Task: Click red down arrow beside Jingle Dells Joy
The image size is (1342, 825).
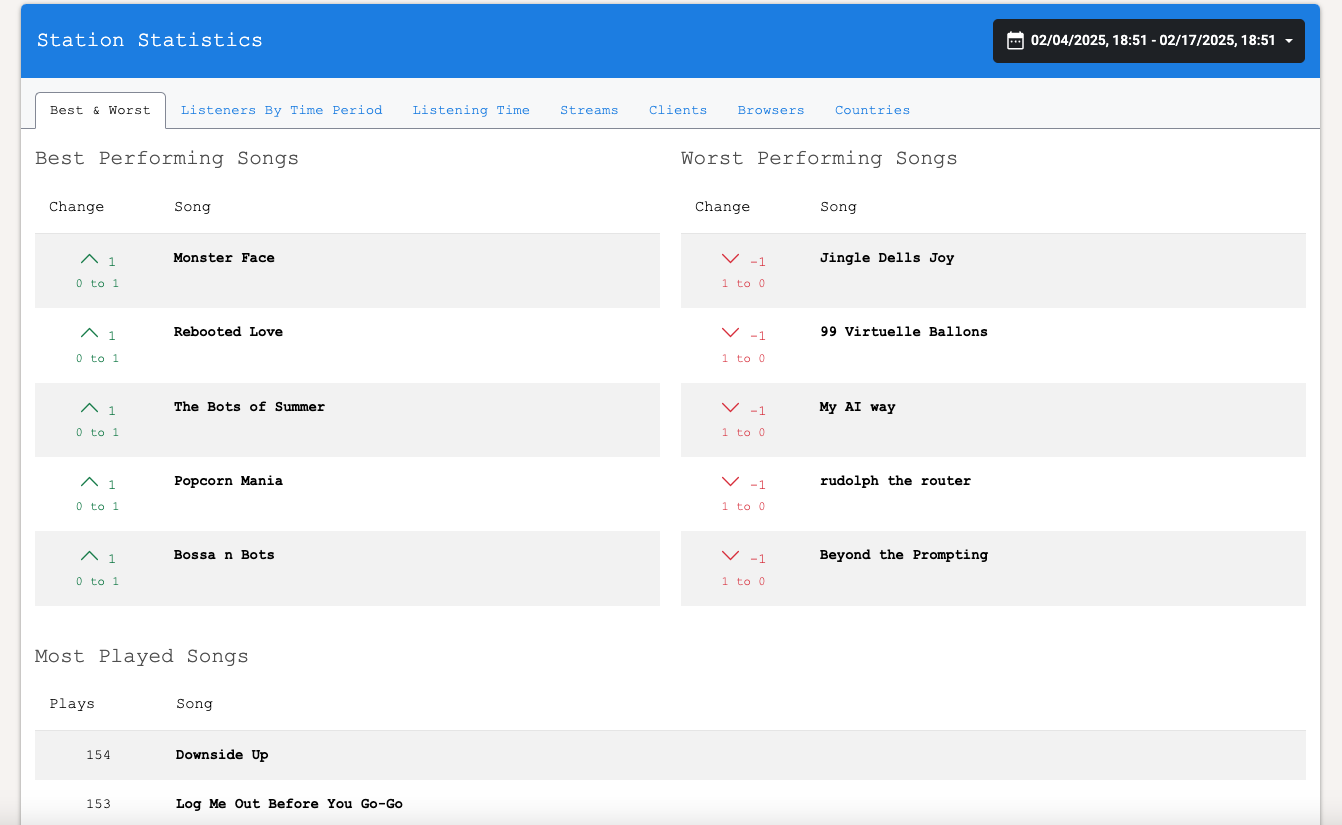Action: (731, 260)
